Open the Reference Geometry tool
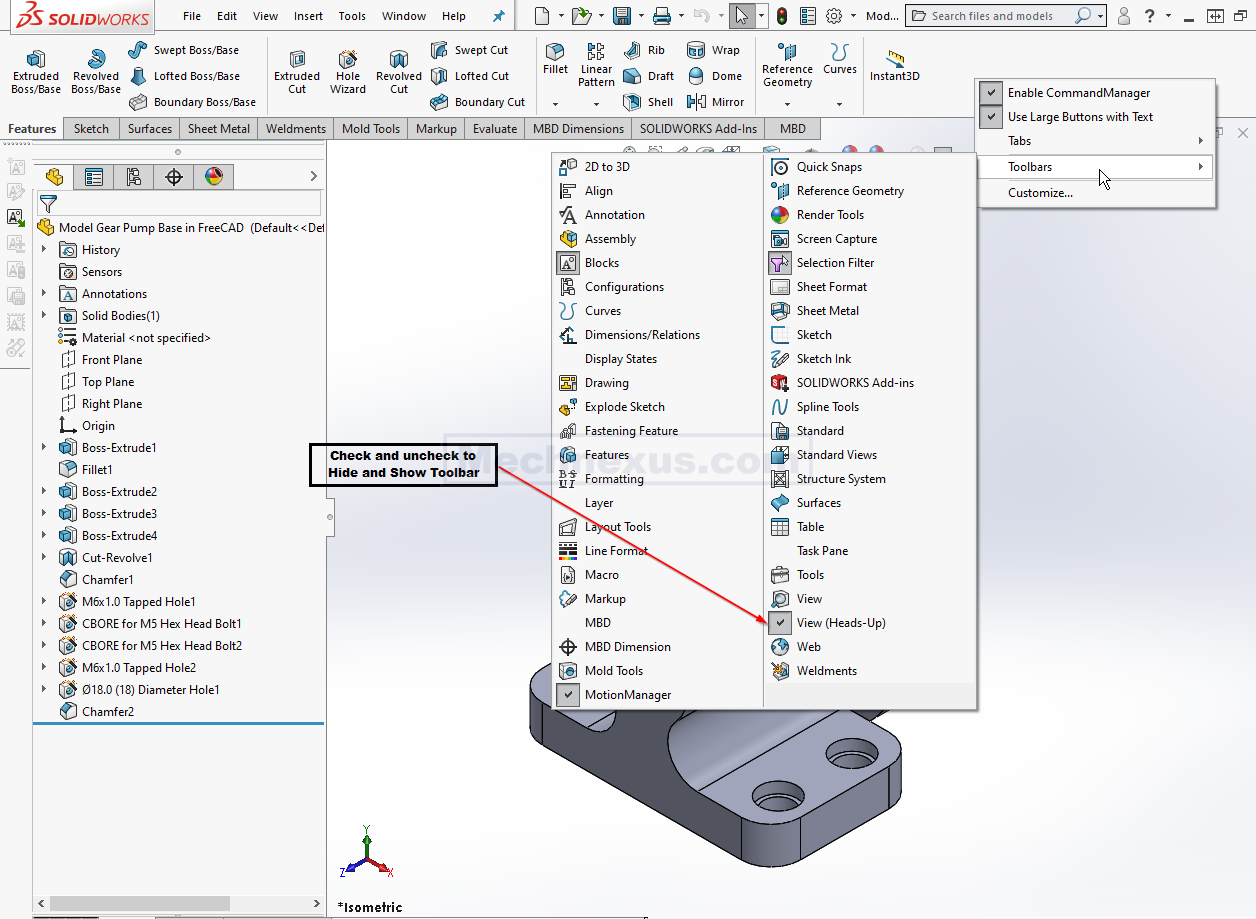1256x919 pixels. 787,53
